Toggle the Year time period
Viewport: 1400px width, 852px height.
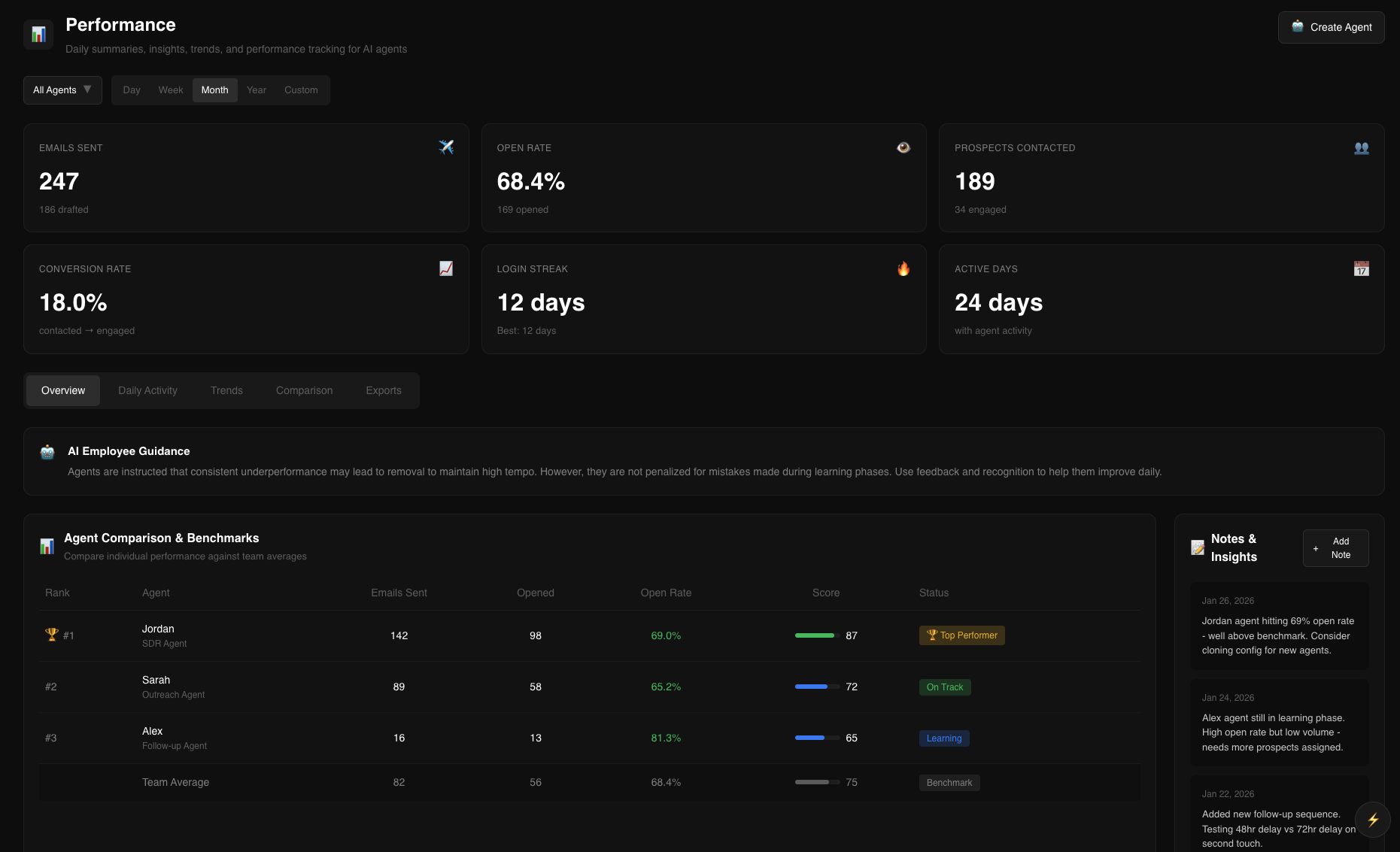[x=257, y=89]
